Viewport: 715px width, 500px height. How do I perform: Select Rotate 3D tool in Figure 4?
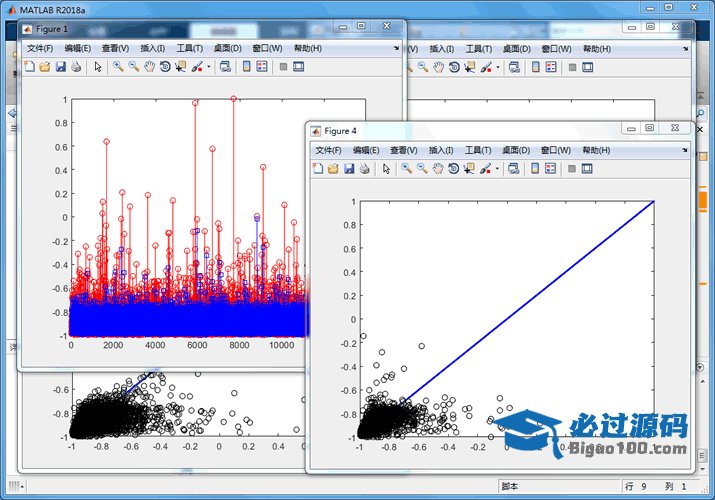[x=454, y=169]
